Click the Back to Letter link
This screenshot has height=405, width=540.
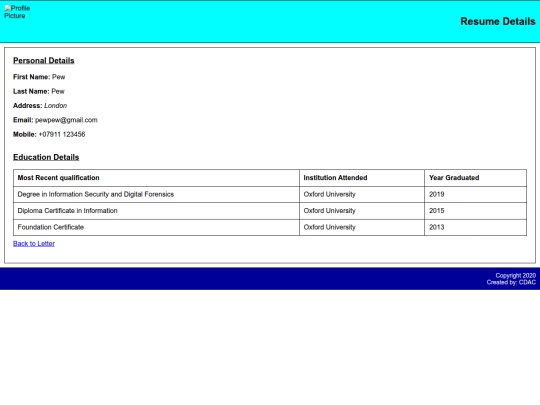(x=34, y=243)
